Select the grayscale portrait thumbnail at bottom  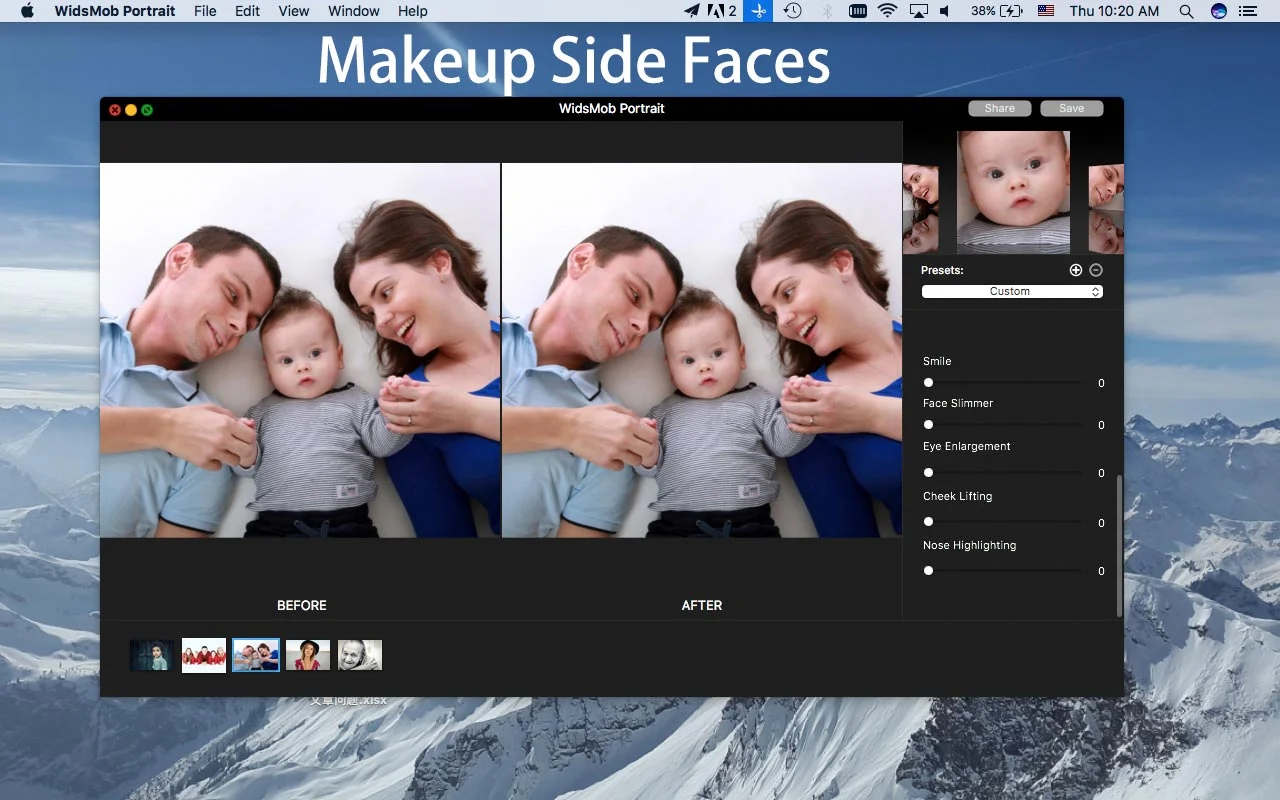359,654
